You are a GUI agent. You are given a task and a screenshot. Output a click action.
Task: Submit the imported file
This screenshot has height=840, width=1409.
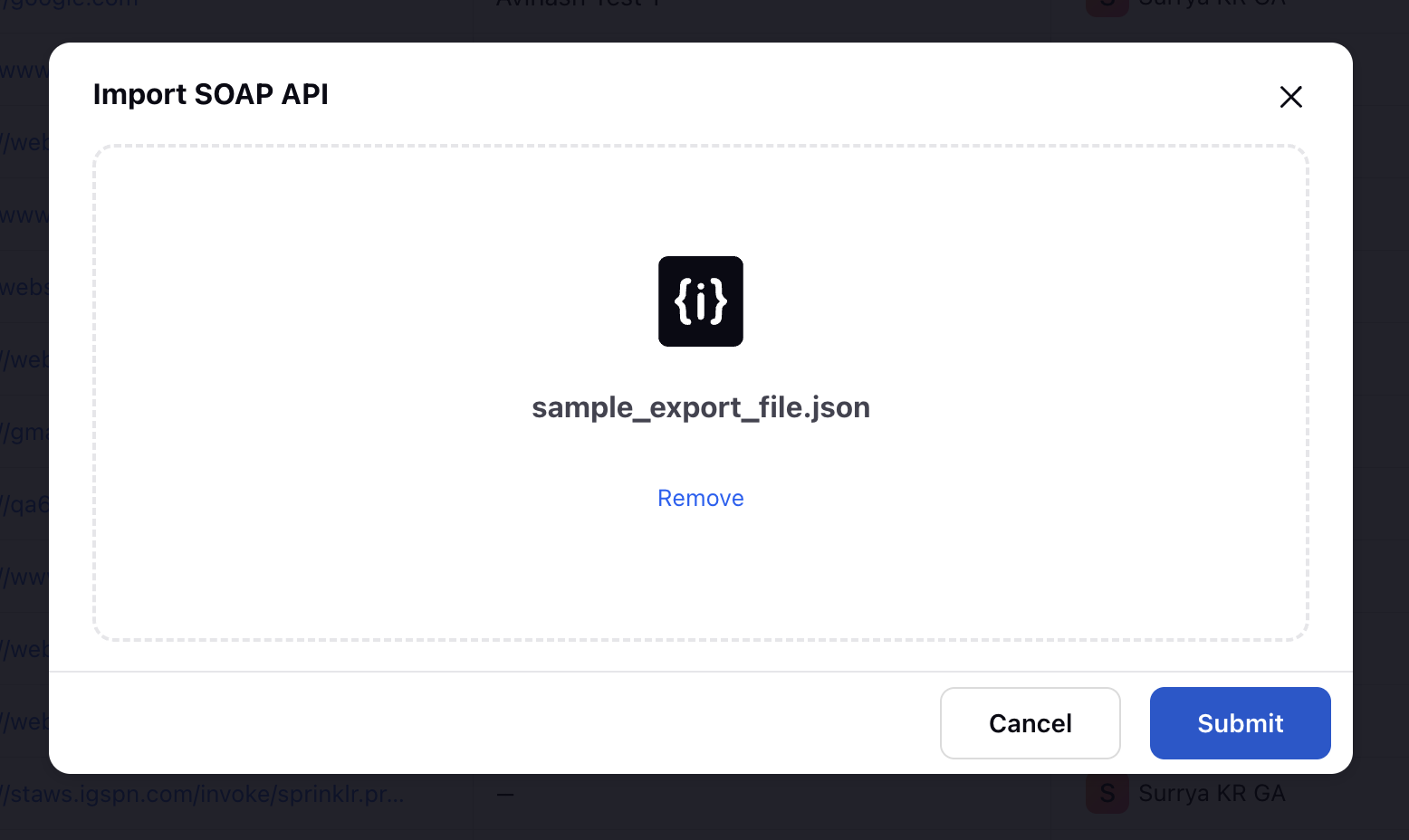(1241, 723)
